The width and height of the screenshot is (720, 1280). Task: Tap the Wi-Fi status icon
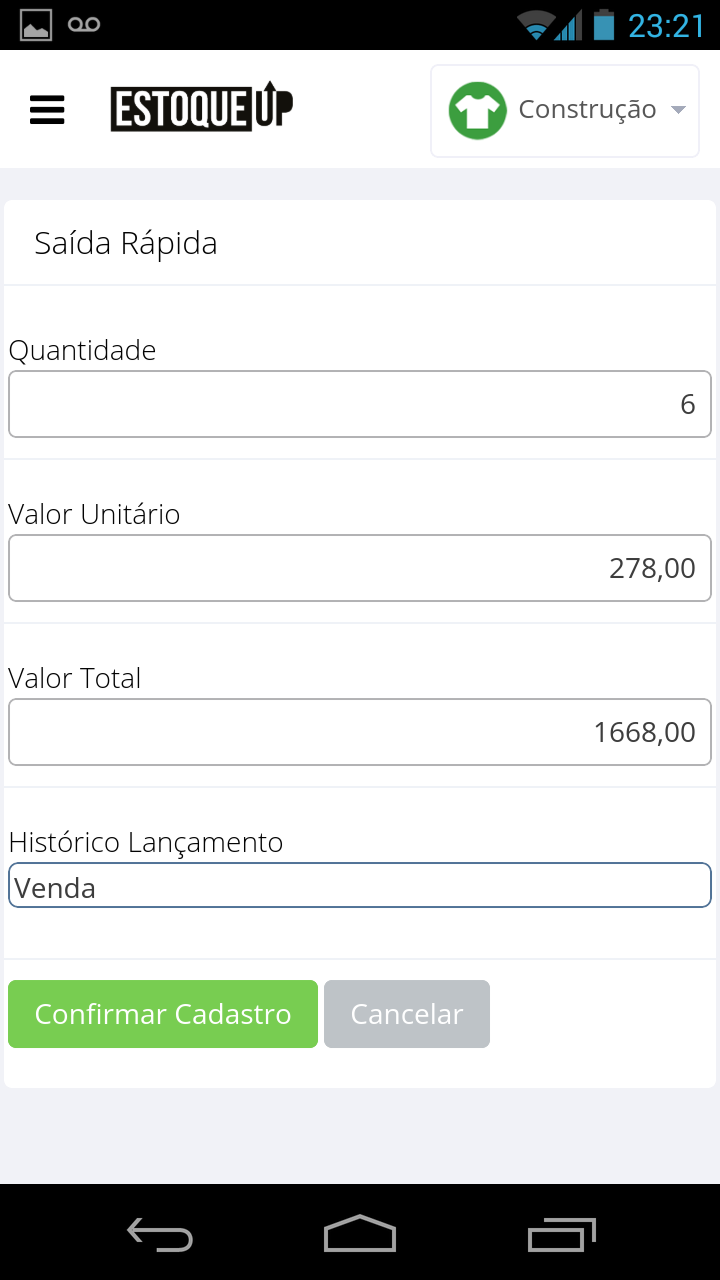click(536, 25)
